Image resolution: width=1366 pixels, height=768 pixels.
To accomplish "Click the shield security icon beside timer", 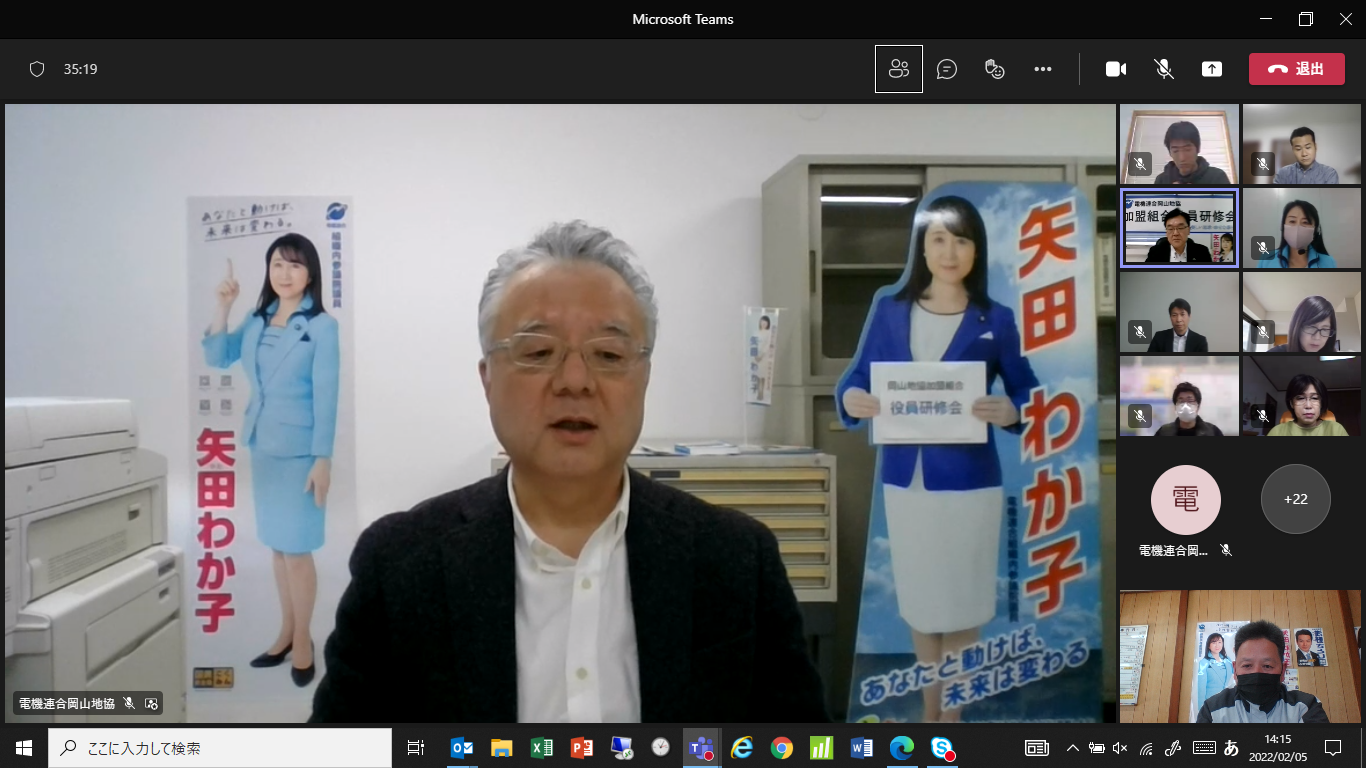I will [37, 69].
